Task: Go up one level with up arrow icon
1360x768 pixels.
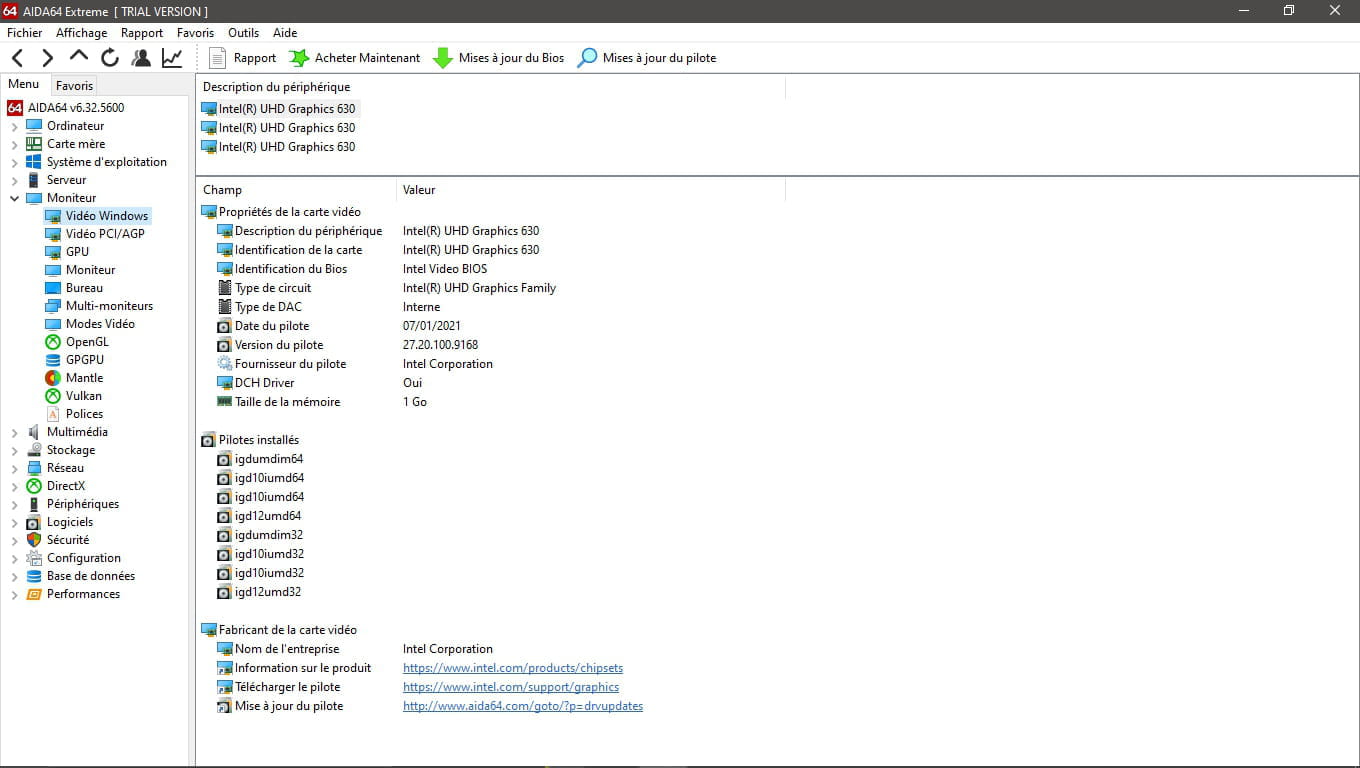Action: (79, 58)
